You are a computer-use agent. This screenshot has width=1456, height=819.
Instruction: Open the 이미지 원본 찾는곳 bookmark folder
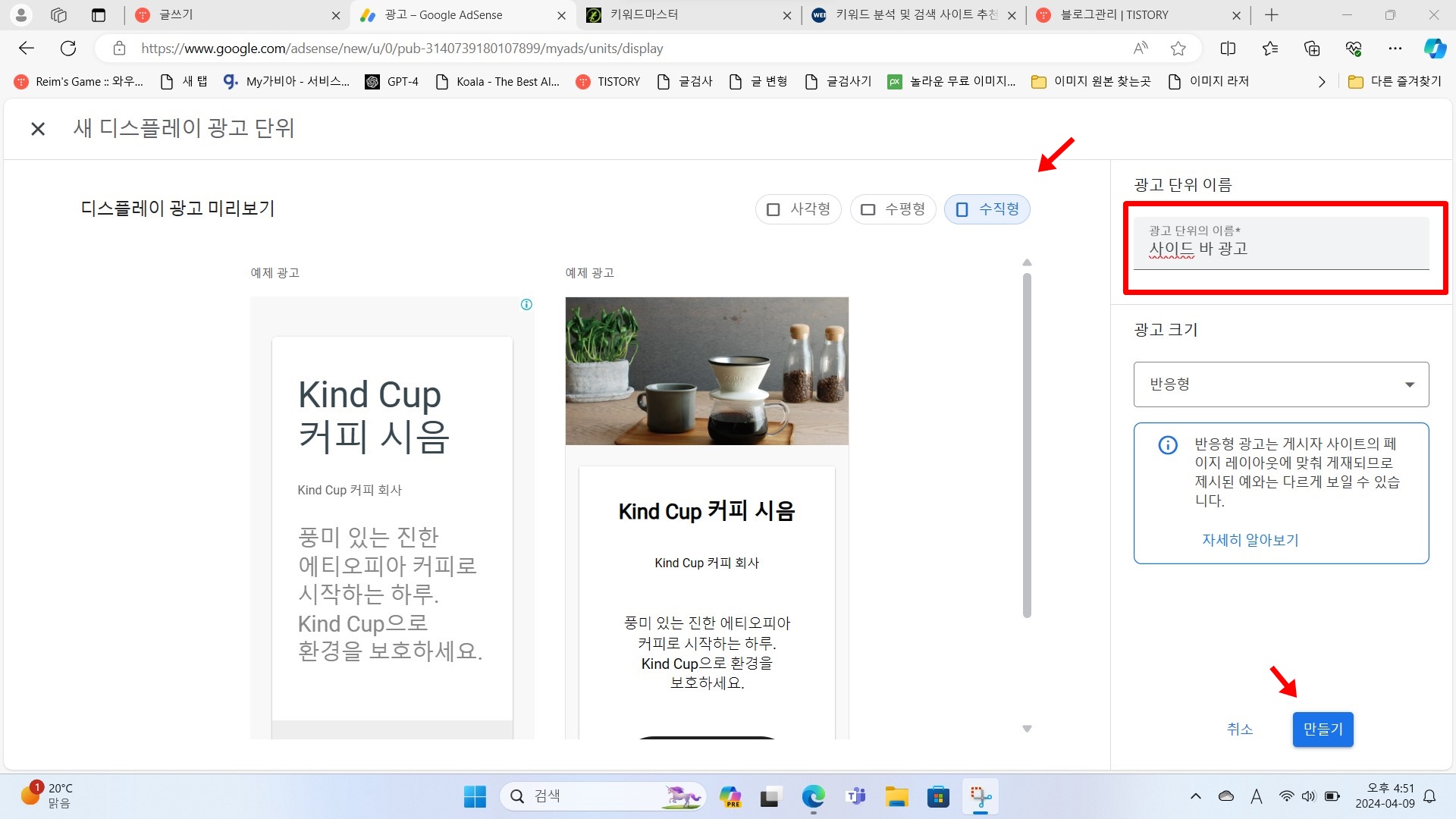point(1091,82)
